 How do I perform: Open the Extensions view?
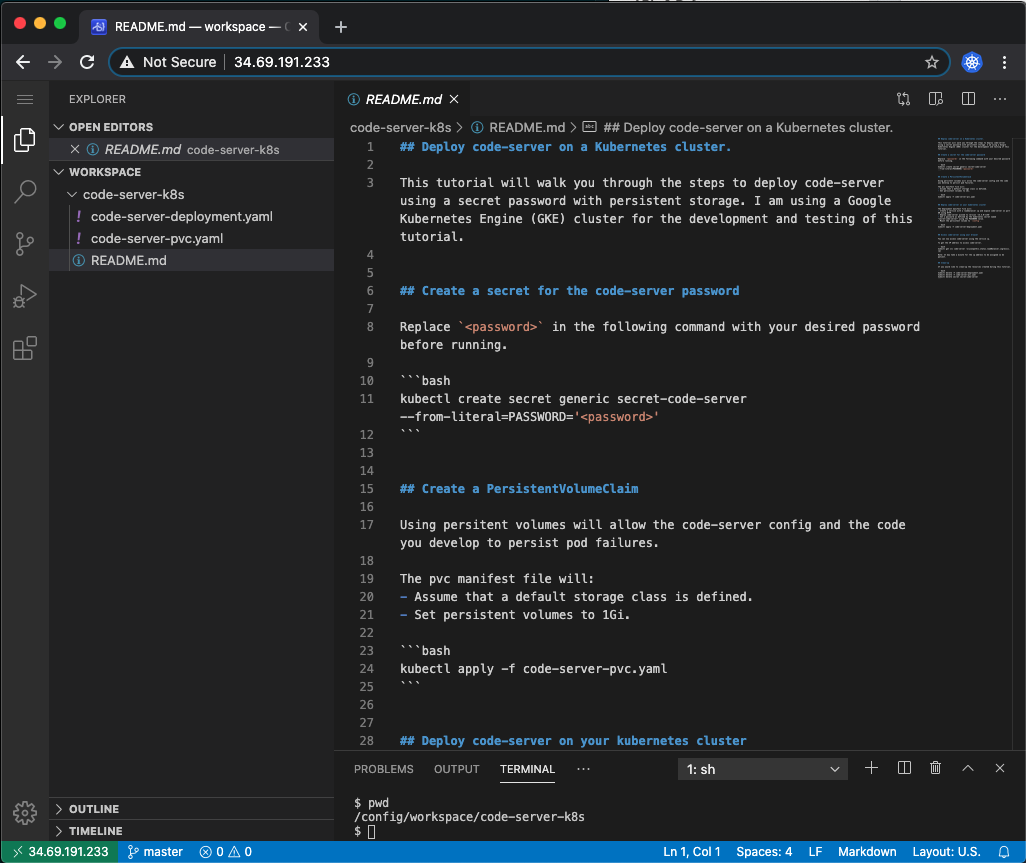tap(25, 349)
